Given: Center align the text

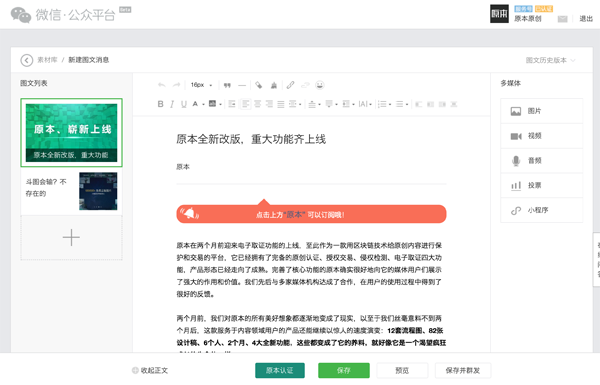Looking at the screenshot, I should click(x=258, y=104).
